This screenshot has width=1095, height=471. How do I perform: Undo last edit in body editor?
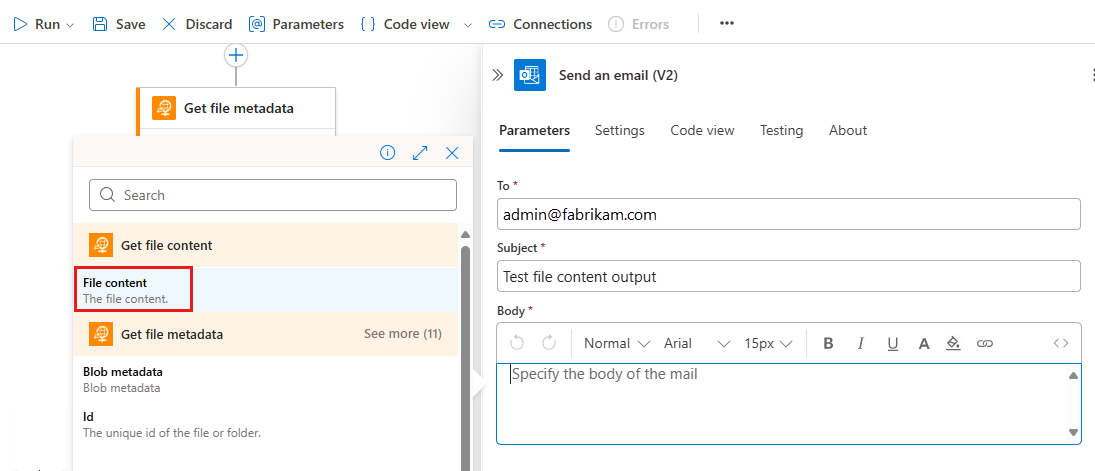click(x=517, y=343)
